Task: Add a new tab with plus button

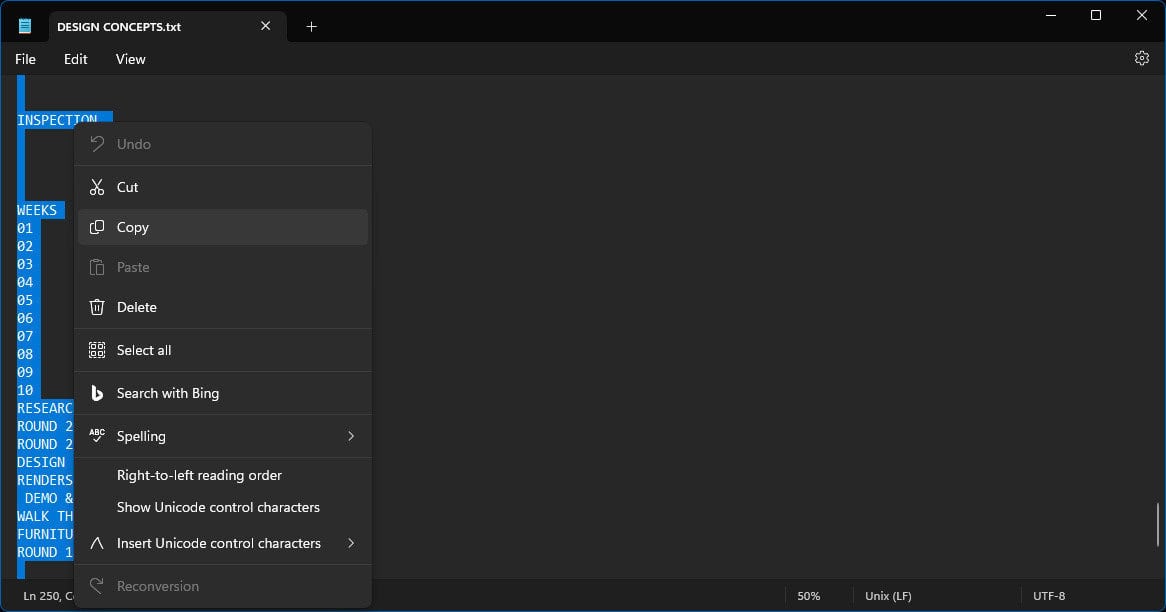Action: pos(311,27)
